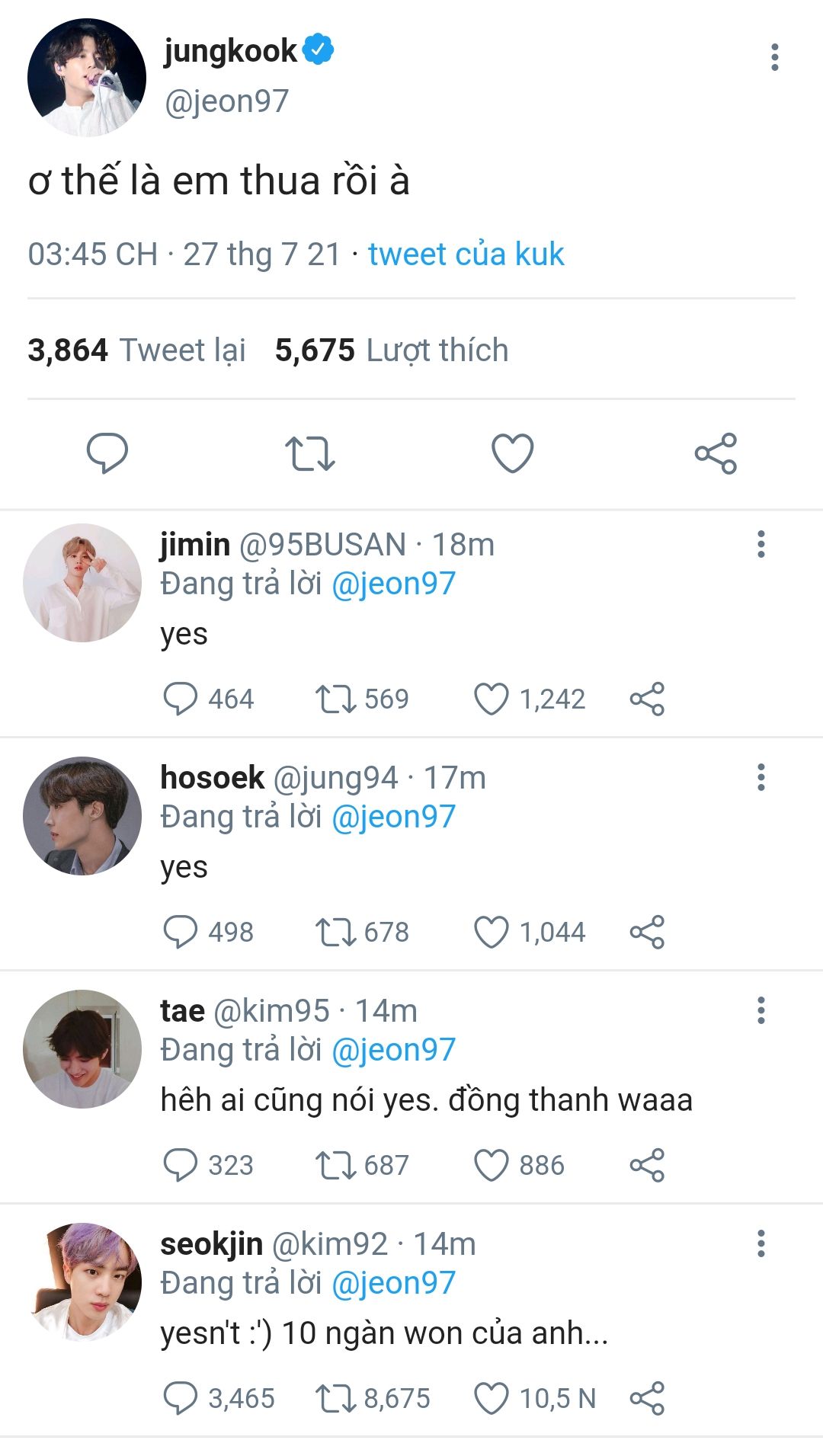This screenshot has width=823, height=1456.
Task: Retweet jungkook's main tweet
Action: (309, 453)
